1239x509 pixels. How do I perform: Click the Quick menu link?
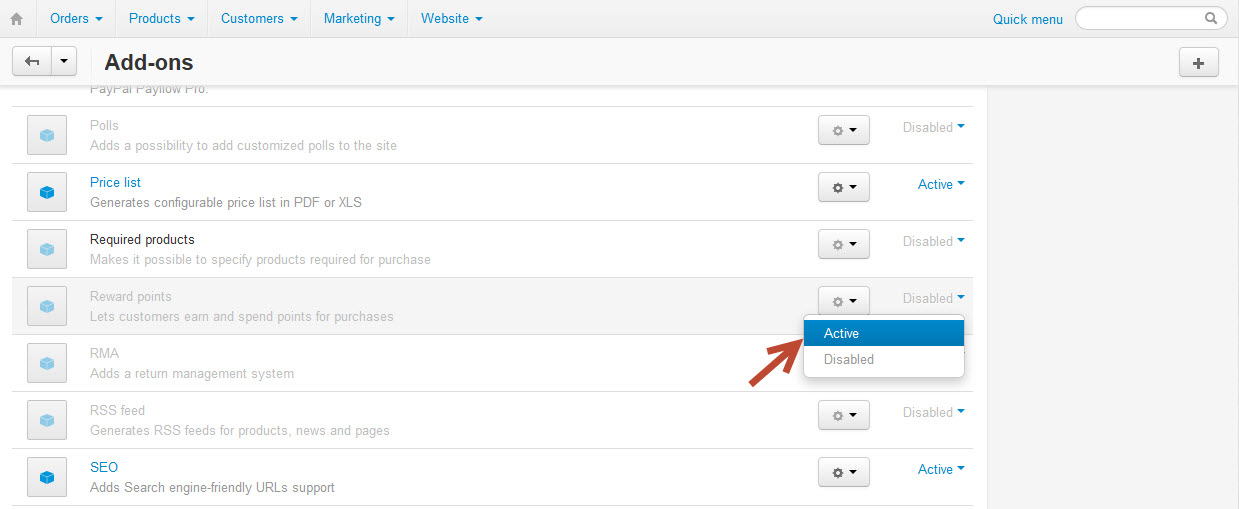(x=1028, y=19)
